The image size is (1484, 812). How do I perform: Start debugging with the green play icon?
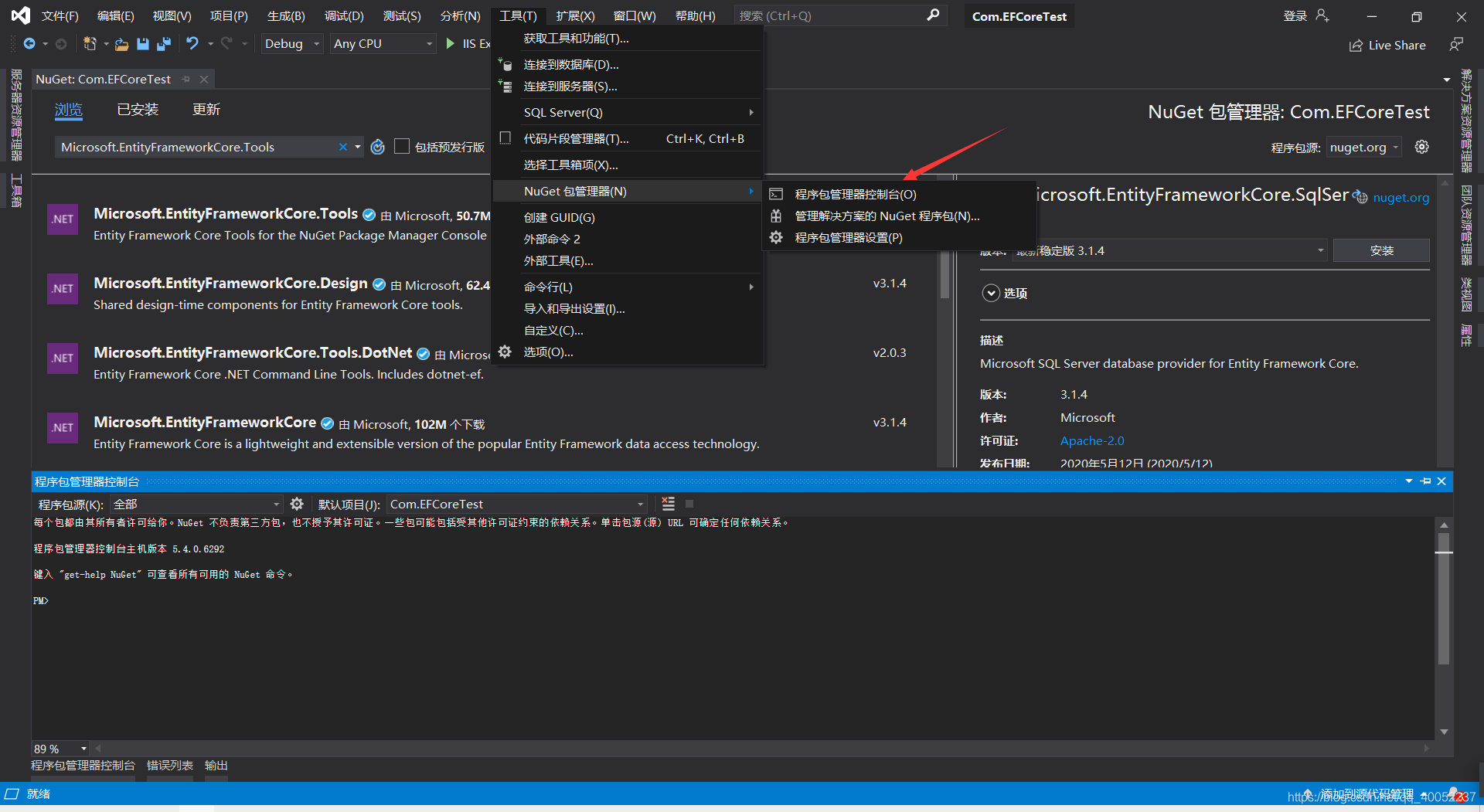[x=450, y=44]
